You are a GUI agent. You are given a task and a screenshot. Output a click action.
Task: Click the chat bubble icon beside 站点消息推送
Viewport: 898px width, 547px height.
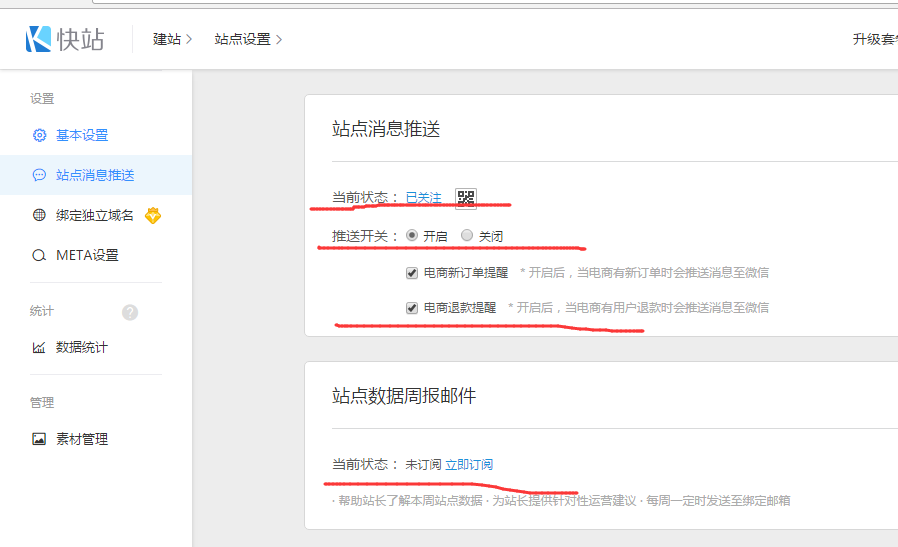(x=39, y=175)
